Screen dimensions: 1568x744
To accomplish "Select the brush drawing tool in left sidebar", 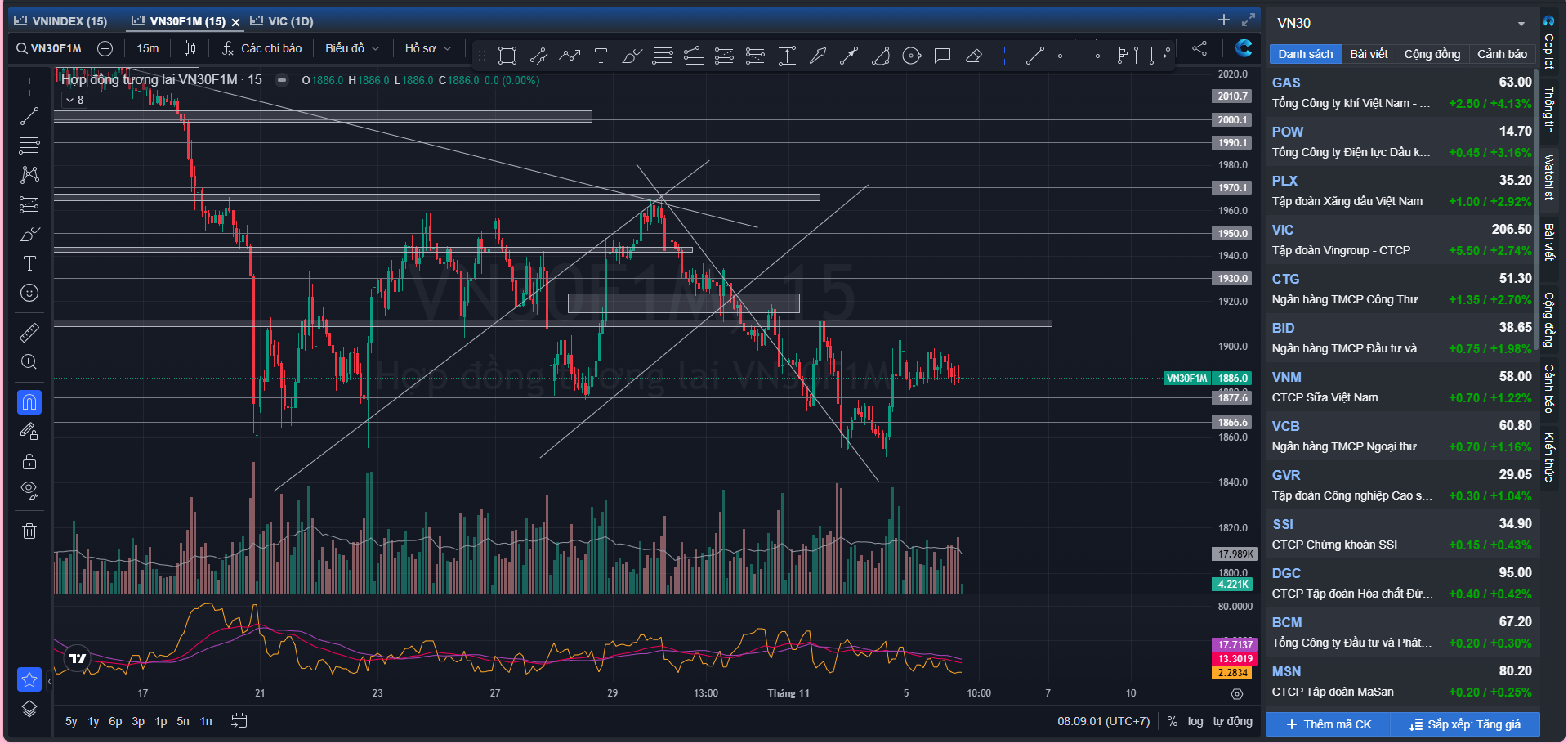I will 29,235.
